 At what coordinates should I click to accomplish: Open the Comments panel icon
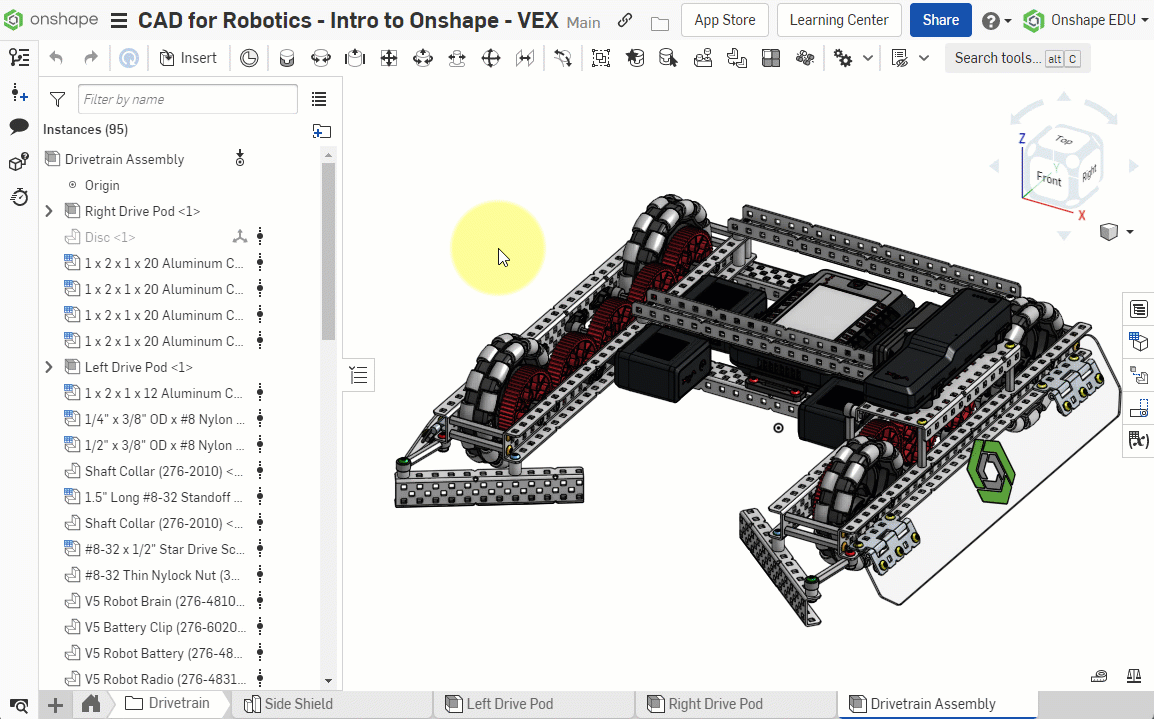(x=18, y=126)
